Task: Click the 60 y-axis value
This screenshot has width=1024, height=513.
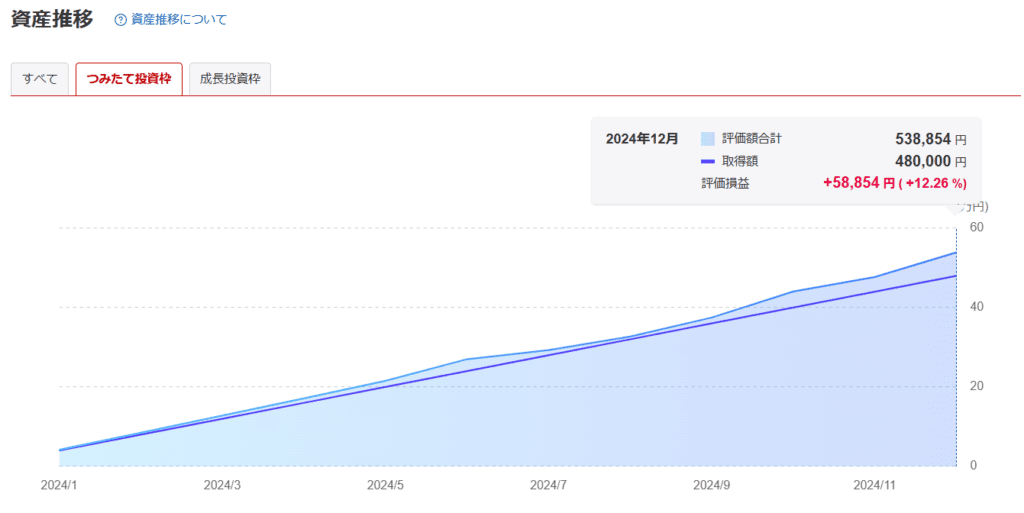Action: coord(977,227)
